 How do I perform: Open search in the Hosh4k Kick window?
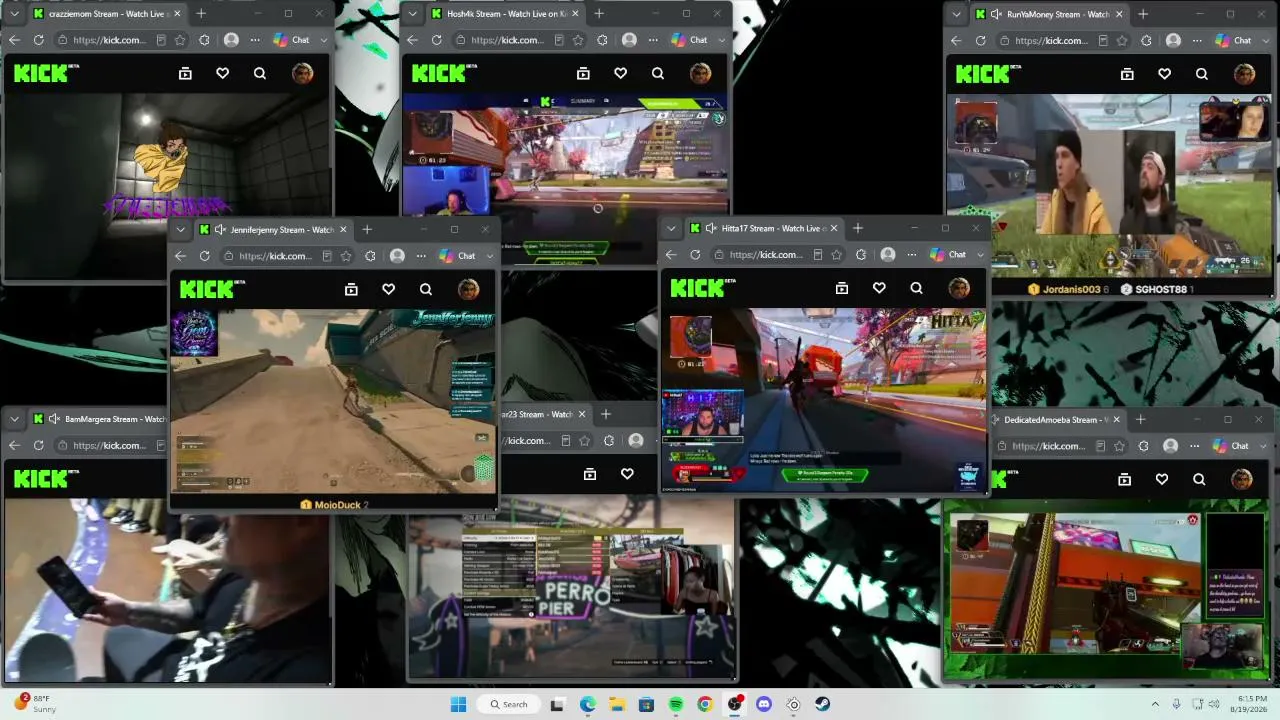(x=658, y=73)
